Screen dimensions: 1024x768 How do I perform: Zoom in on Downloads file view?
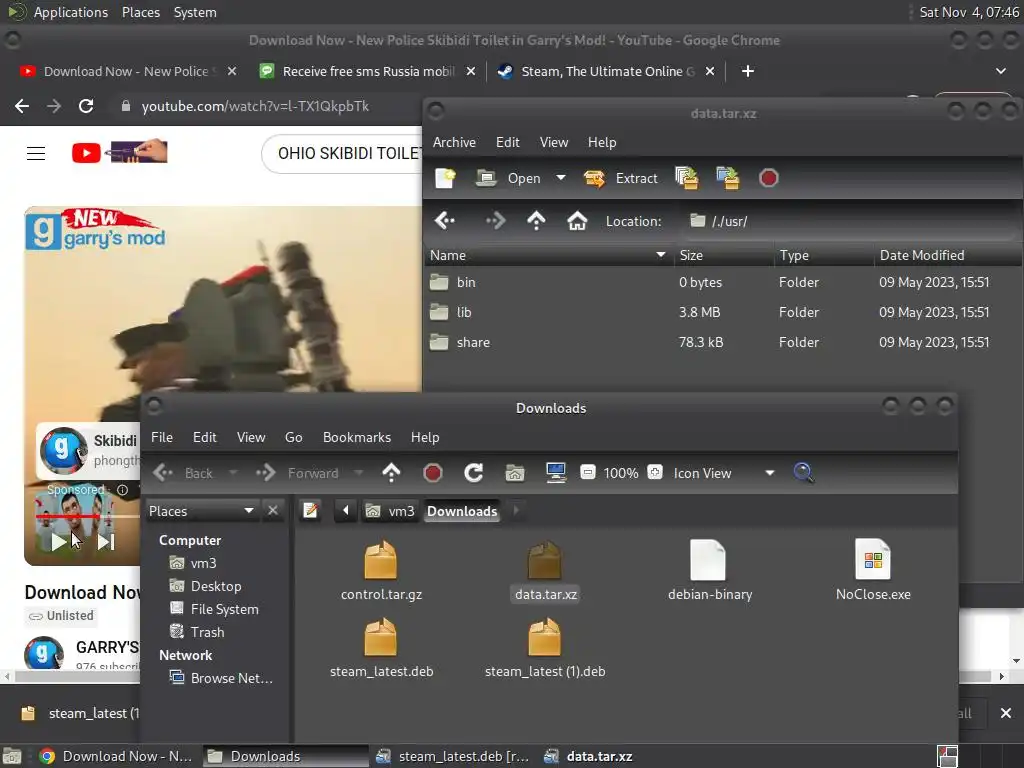tap(655, 472)
